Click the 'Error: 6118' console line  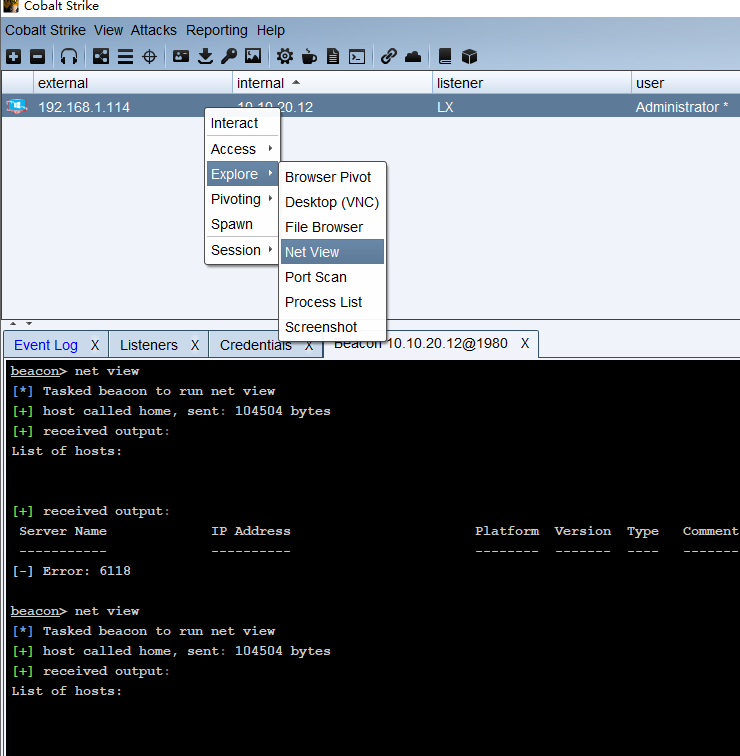pyautogui.click(x=71, y=571)
